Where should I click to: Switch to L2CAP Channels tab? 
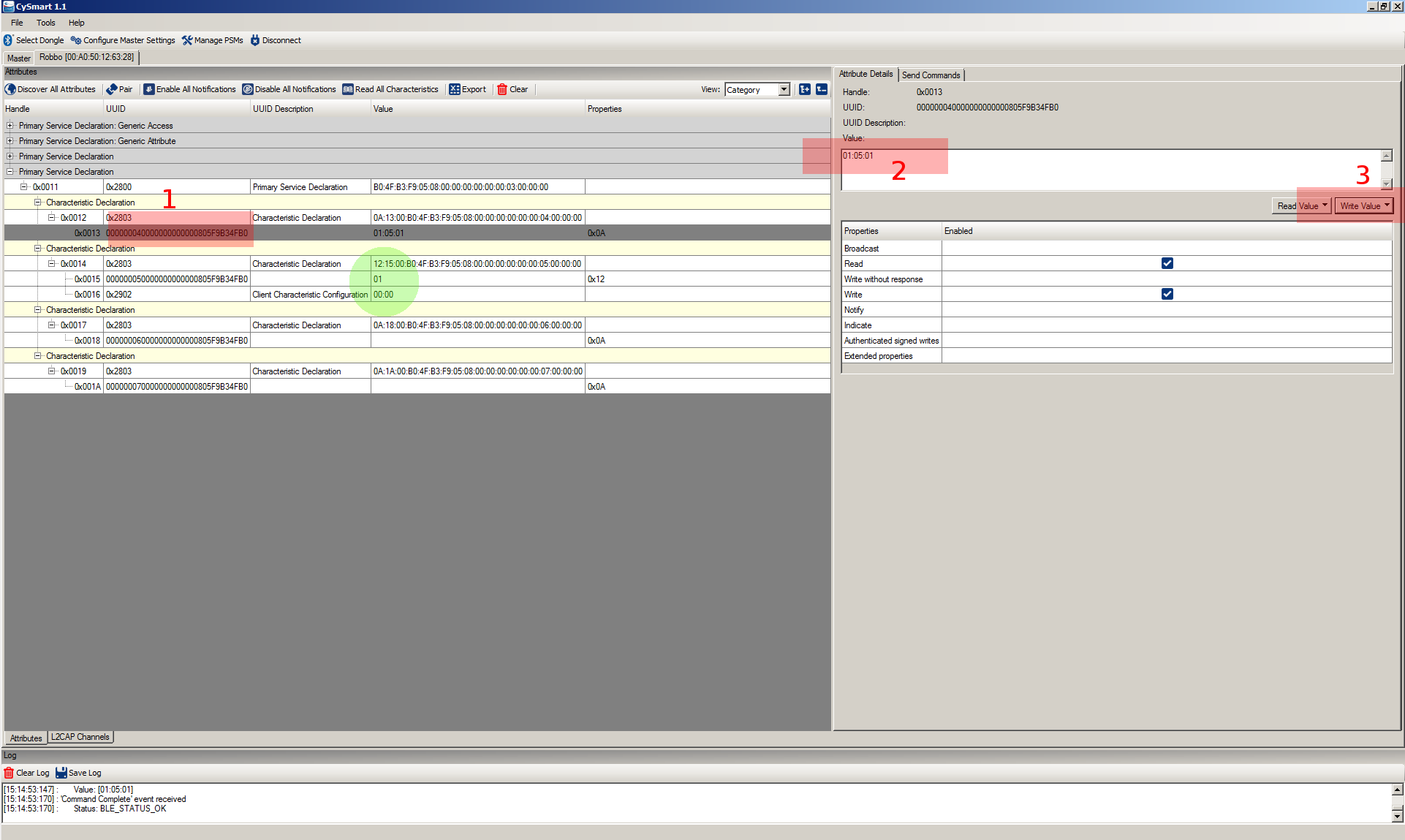click(x=80, y=737)
